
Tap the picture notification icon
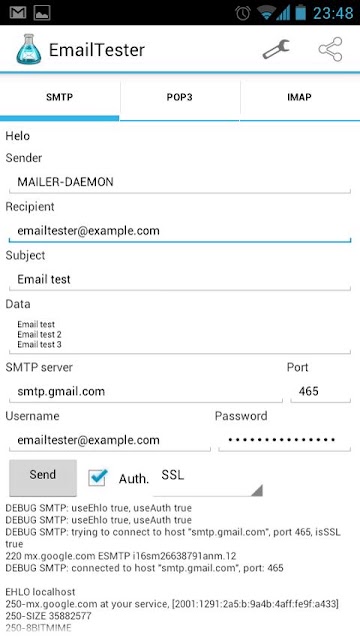click(x=42, y=13)
